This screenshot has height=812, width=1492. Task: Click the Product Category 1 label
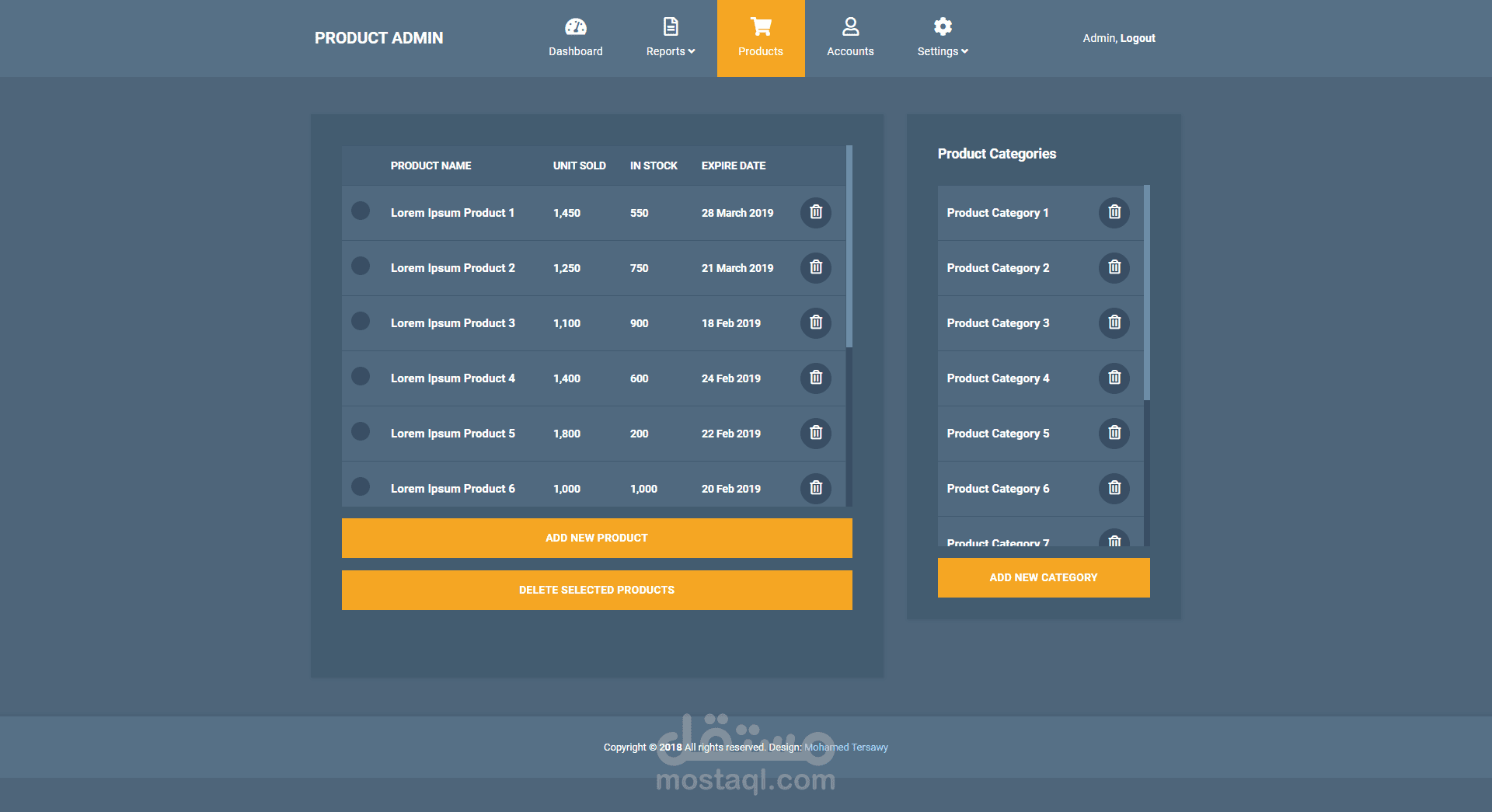[x=998, y=213]
